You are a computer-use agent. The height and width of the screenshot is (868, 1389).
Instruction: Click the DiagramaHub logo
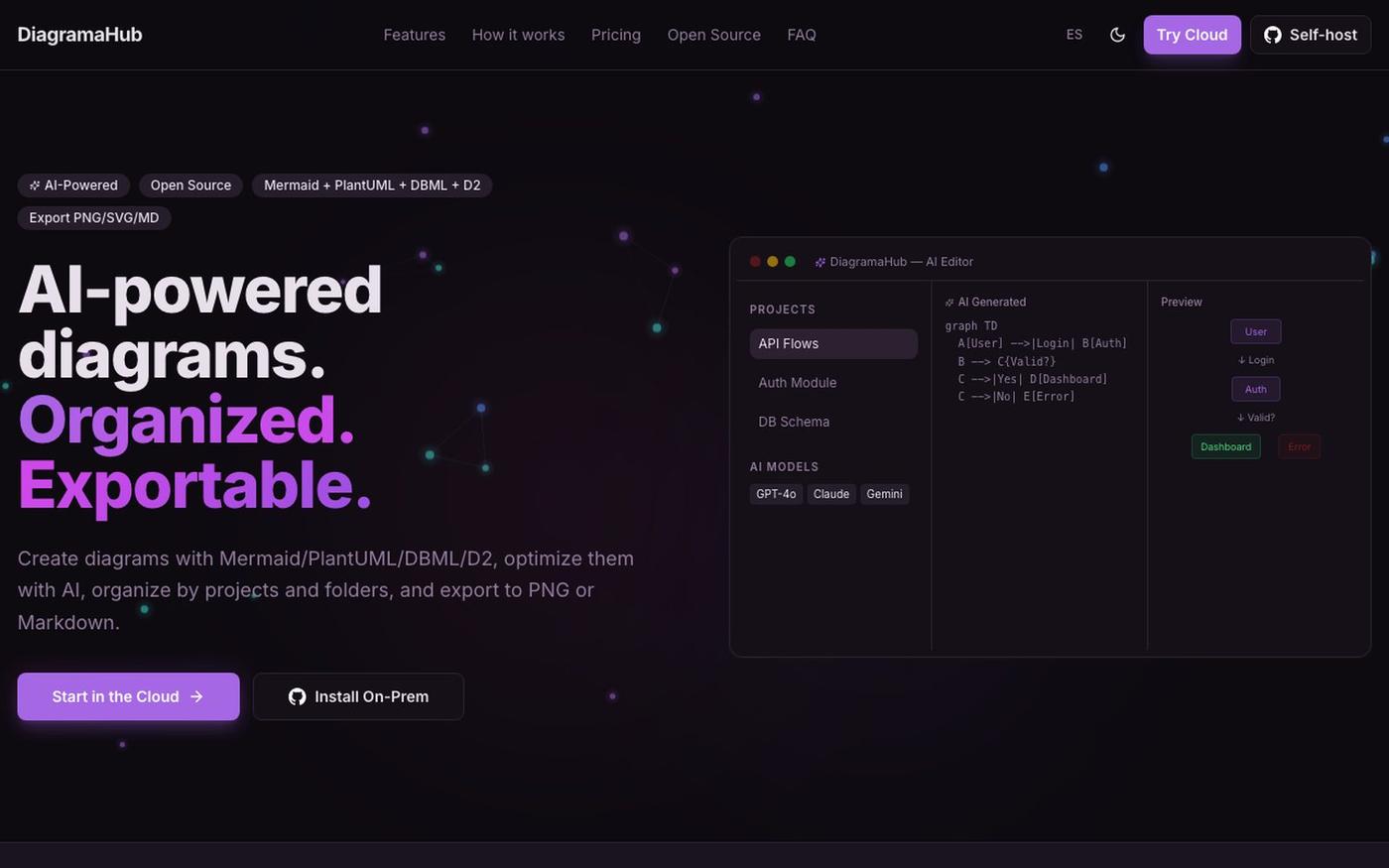pyautogui.click(x=79, y=35)
